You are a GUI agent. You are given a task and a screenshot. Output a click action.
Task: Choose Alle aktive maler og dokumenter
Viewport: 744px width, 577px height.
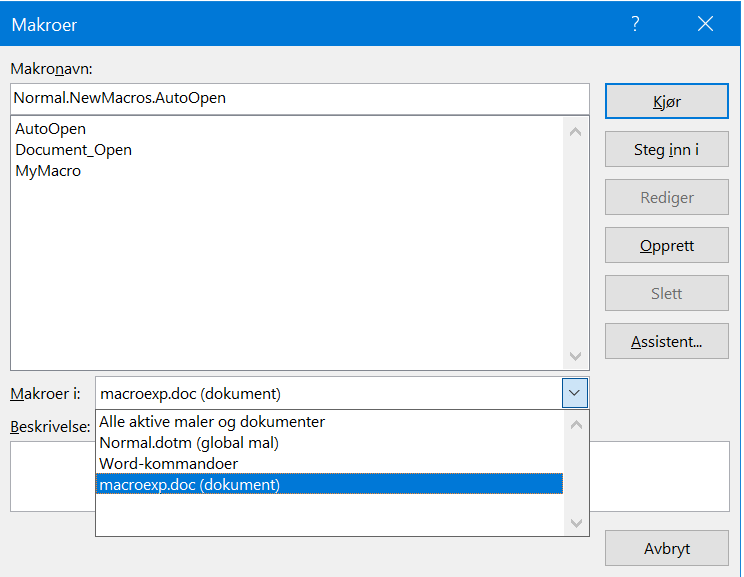212,422
